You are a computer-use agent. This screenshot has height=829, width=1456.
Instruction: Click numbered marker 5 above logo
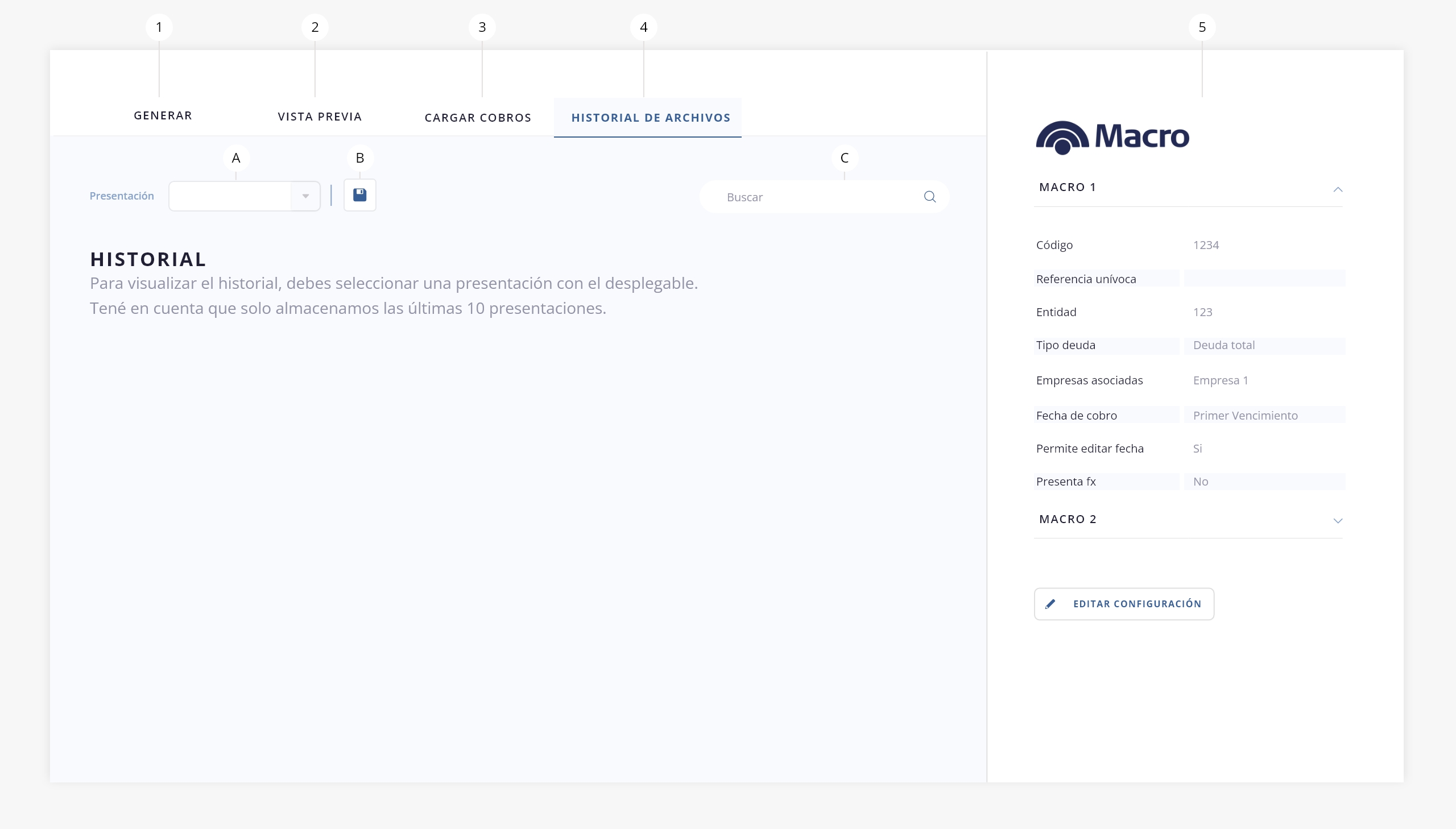tap(1201, 27)
